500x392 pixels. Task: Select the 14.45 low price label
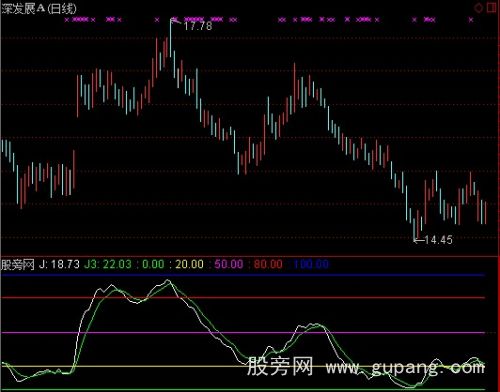[439, 240]
